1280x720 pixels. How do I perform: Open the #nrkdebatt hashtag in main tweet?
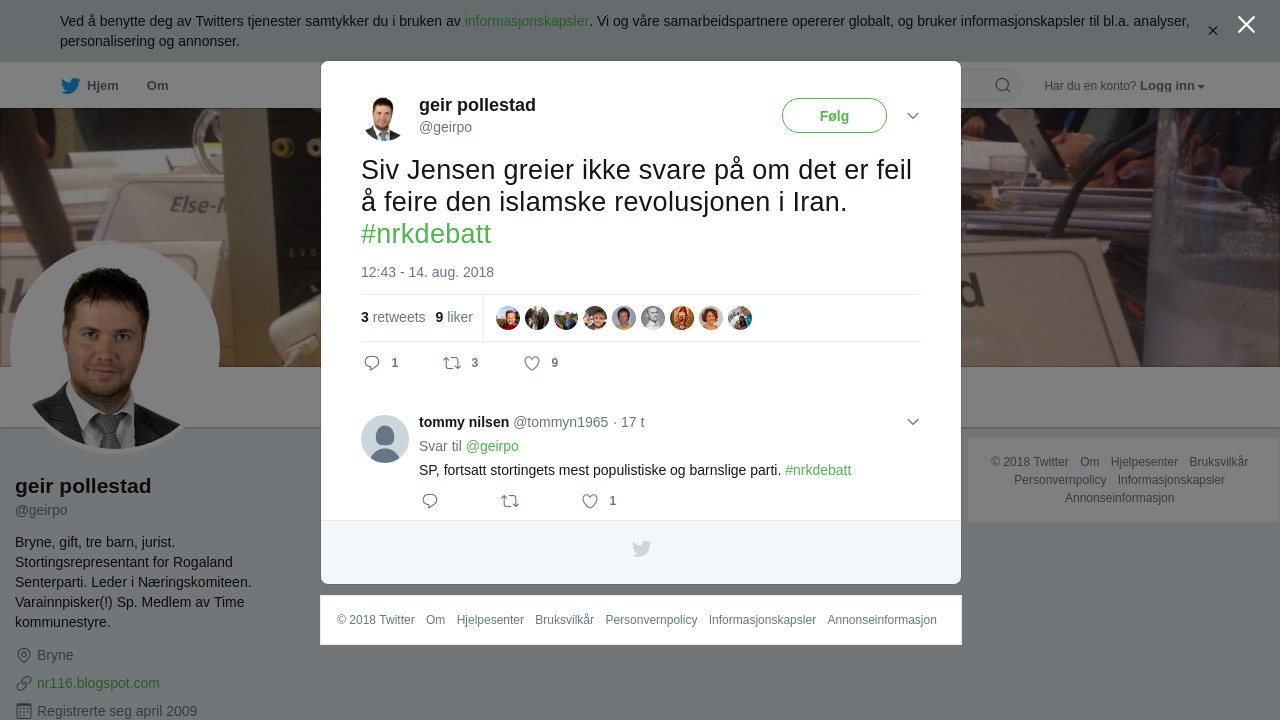coord(426,234)
